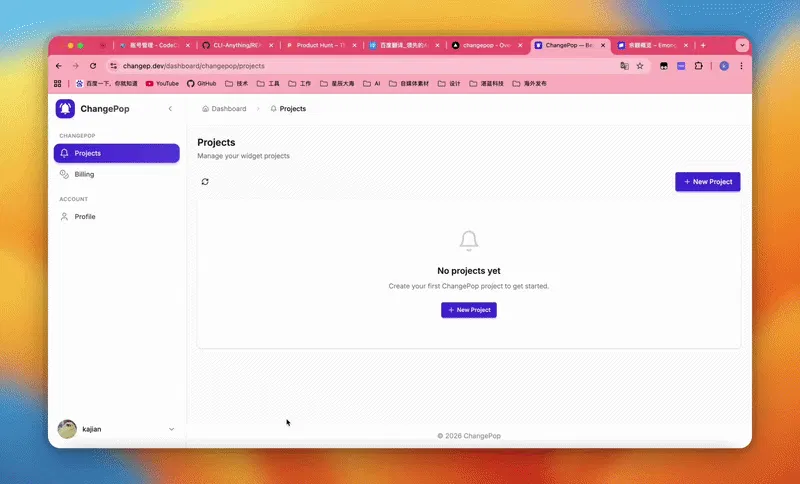Click the dark extension icon beside the star

click(664, 66)
